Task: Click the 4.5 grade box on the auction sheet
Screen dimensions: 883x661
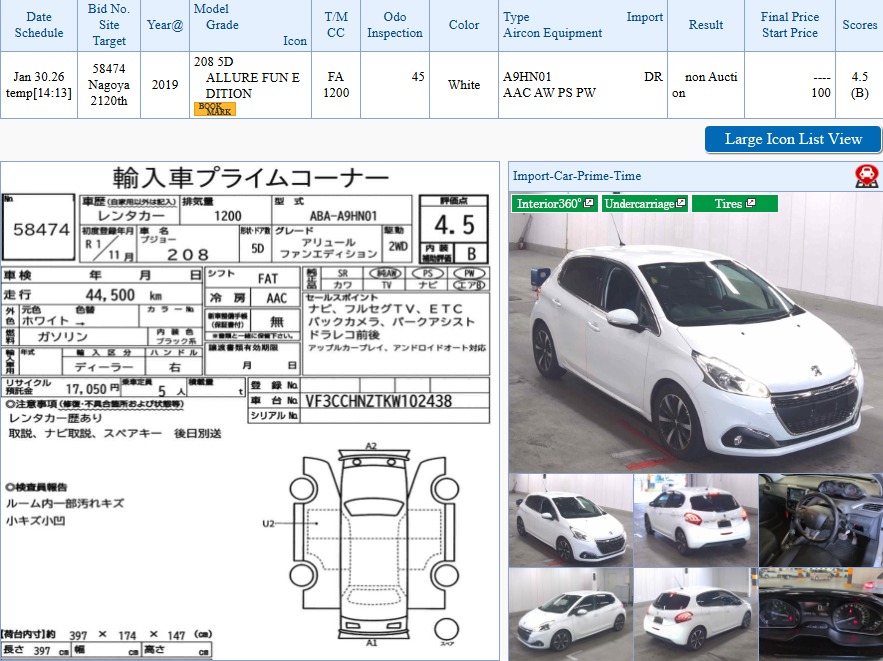Action: point(454,225)
